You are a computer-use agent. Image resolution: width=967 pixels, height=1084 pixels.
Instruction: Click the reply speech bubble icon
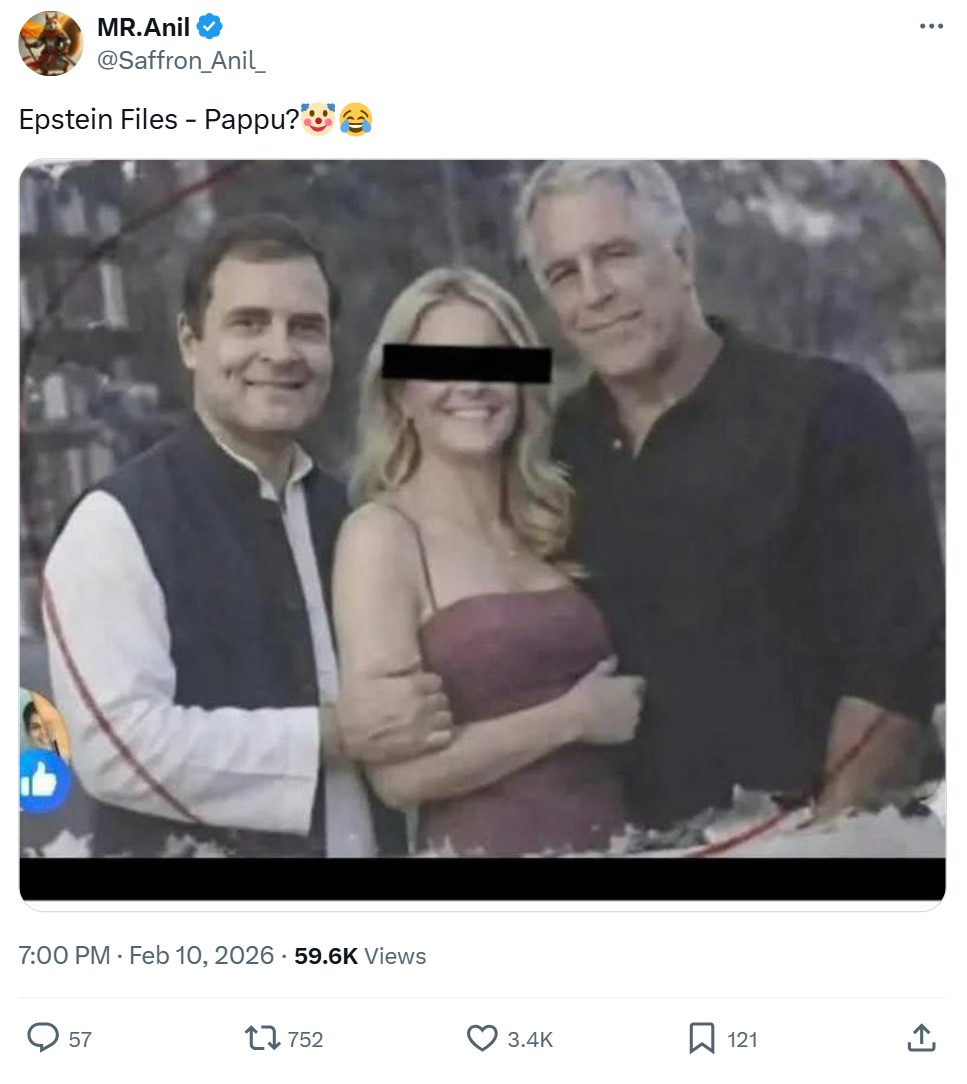(x=42, y=1039)
